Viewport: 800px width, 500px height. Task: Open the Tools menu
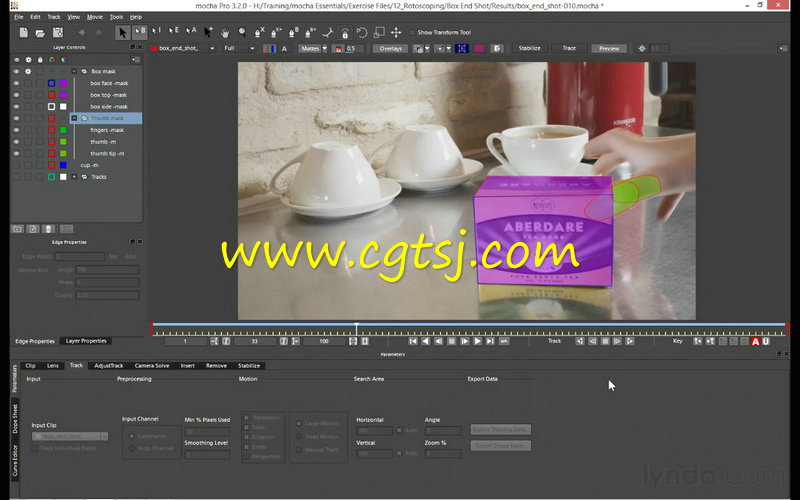click(x=116, y=17)
